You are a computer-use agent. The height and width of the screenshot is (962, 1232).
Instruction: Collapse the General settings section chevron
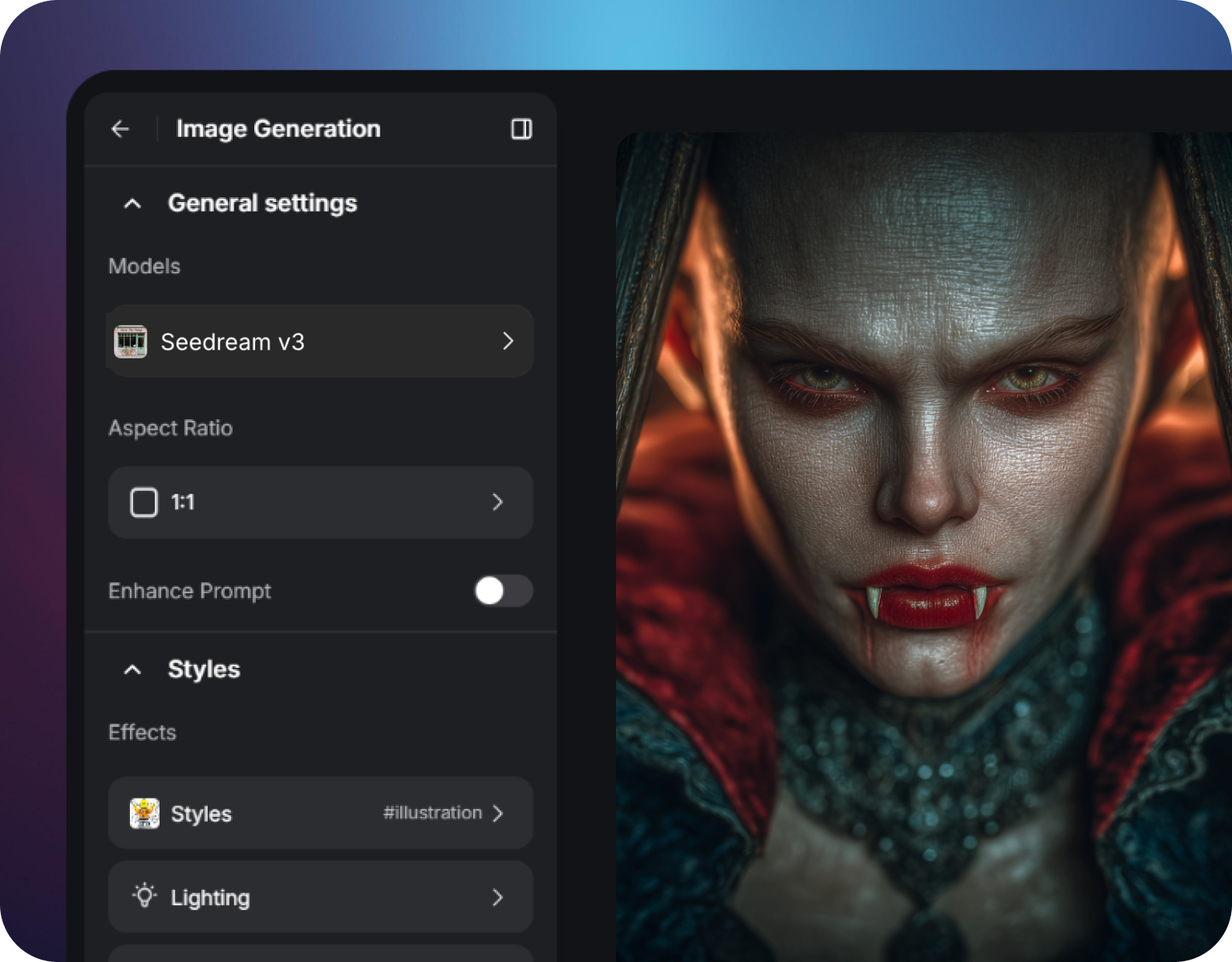click(132, 204)
